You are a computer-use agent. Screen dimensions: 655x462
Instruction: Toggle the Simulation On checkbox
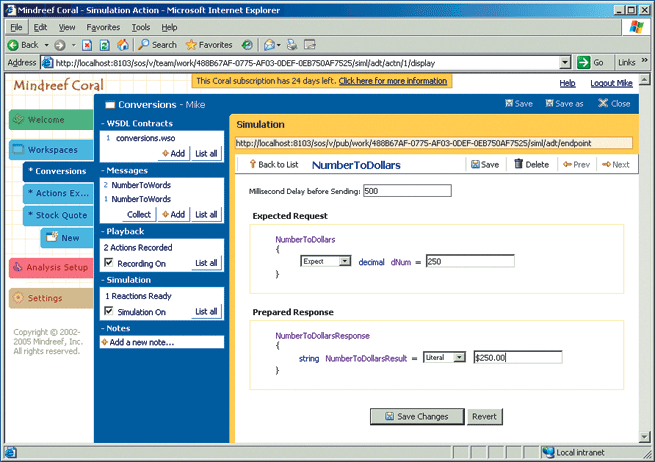pos(109,312)
